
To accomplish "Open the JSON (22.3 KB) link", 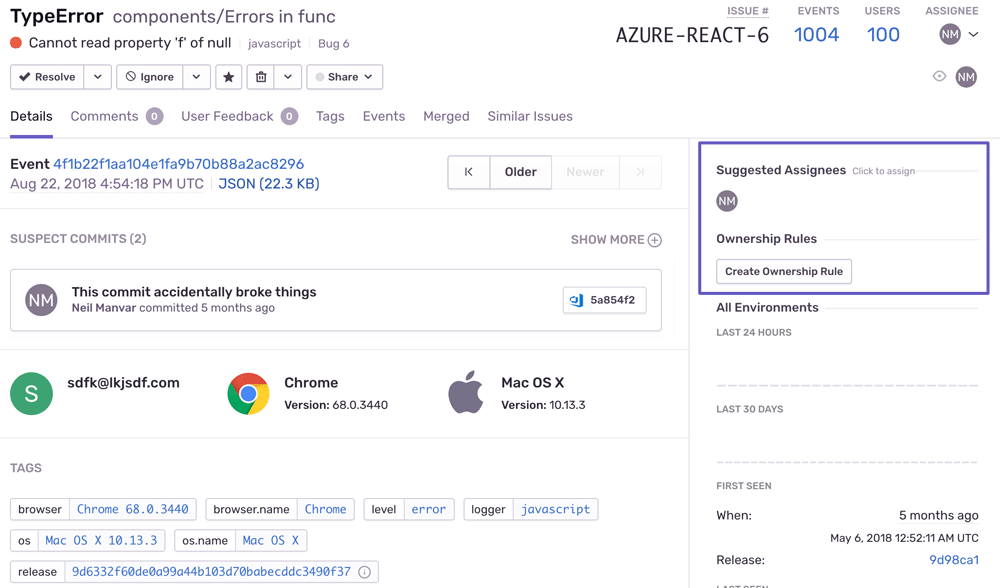I will tap(269, 184).
